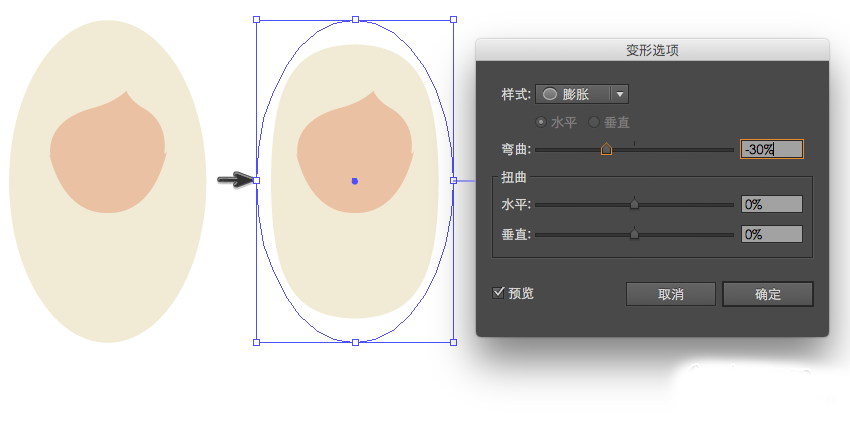Click the 扭曲 垂直 distortion slider handle

tap(634, 234)
